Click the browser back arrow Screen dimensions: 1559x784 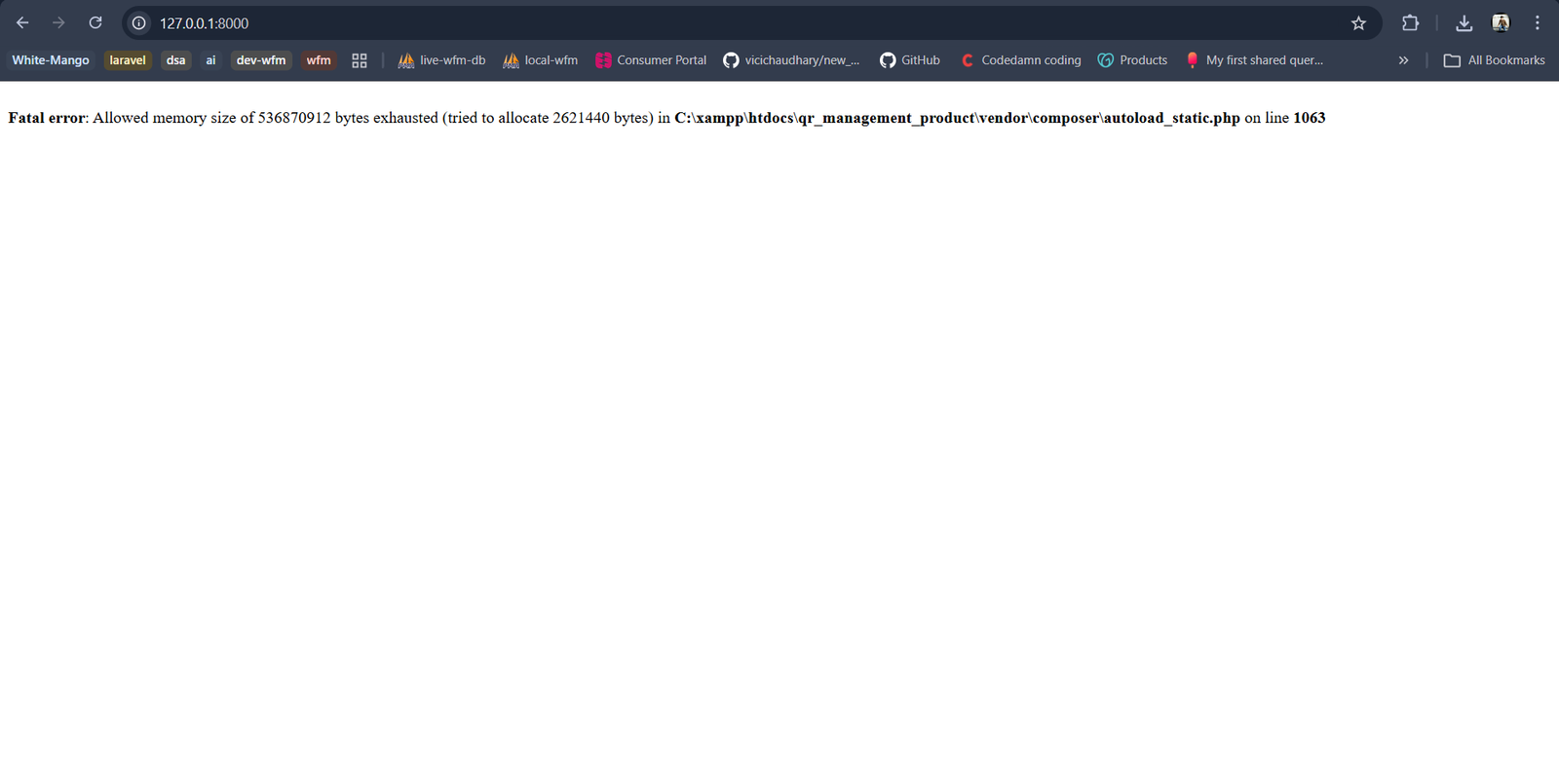pyautogui.click(x=22, y=22)
